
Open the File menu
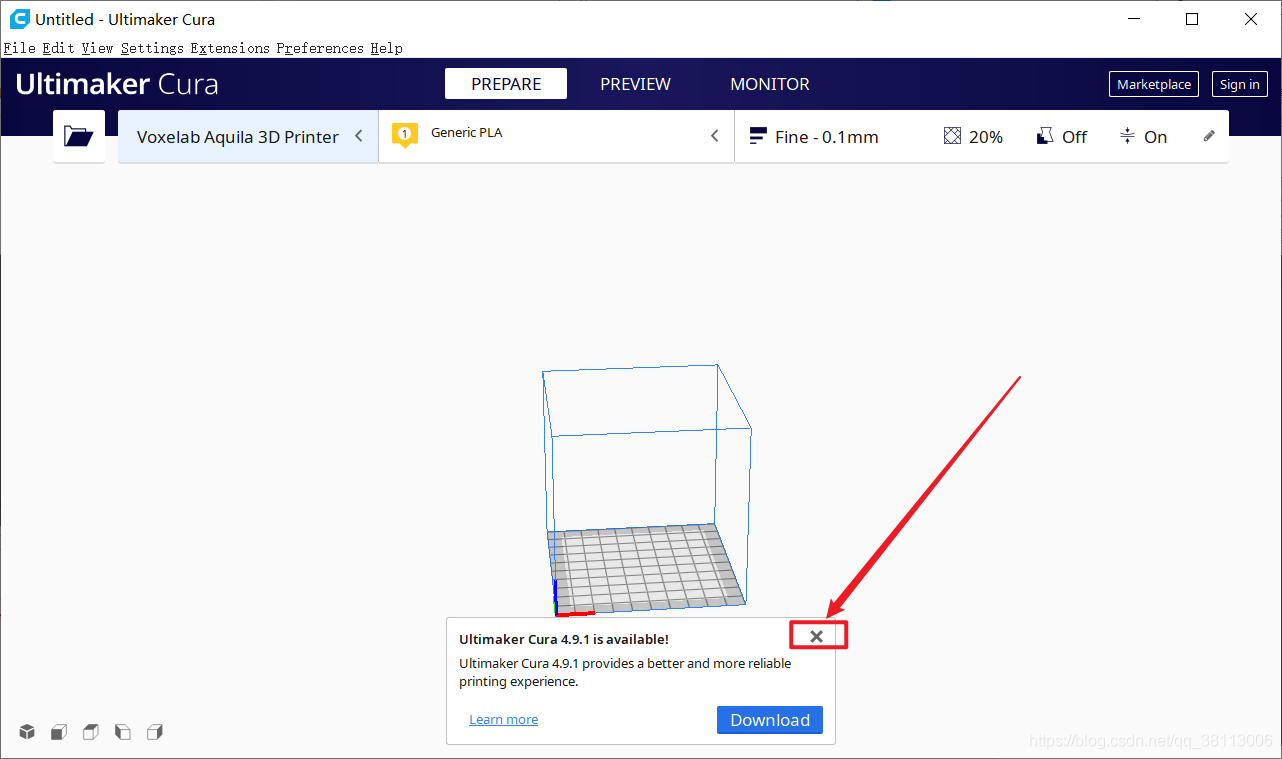click(x=20, y=48)
